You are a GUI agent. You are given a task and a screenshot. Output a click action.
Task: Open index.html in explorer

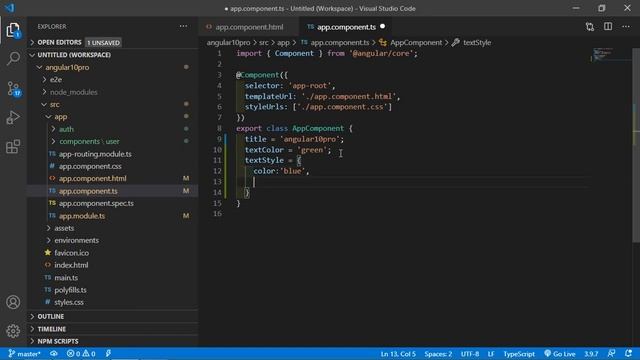pos(71,265)
